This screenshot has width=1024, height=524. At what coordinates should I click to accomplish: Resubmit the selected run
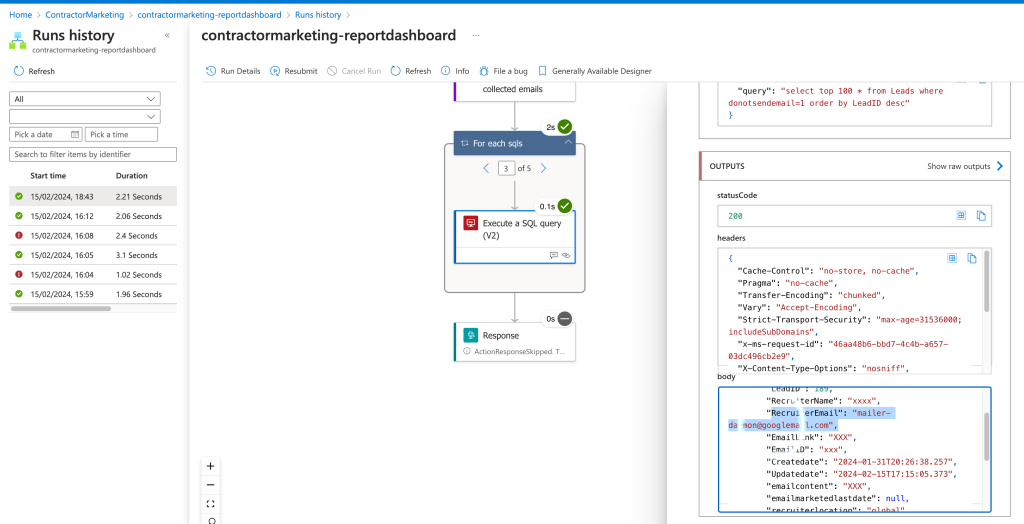(x=294, y=71)
